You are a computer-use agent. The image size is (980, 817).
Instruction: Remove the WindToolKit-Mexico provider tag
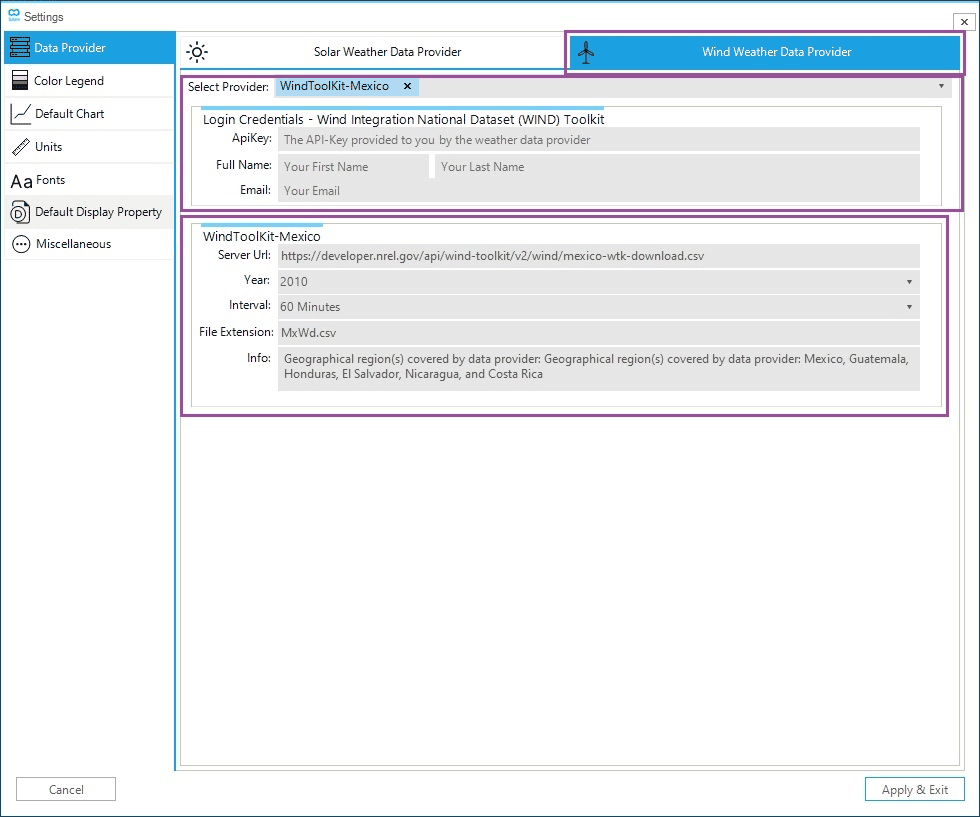click(x=407, y=87)
